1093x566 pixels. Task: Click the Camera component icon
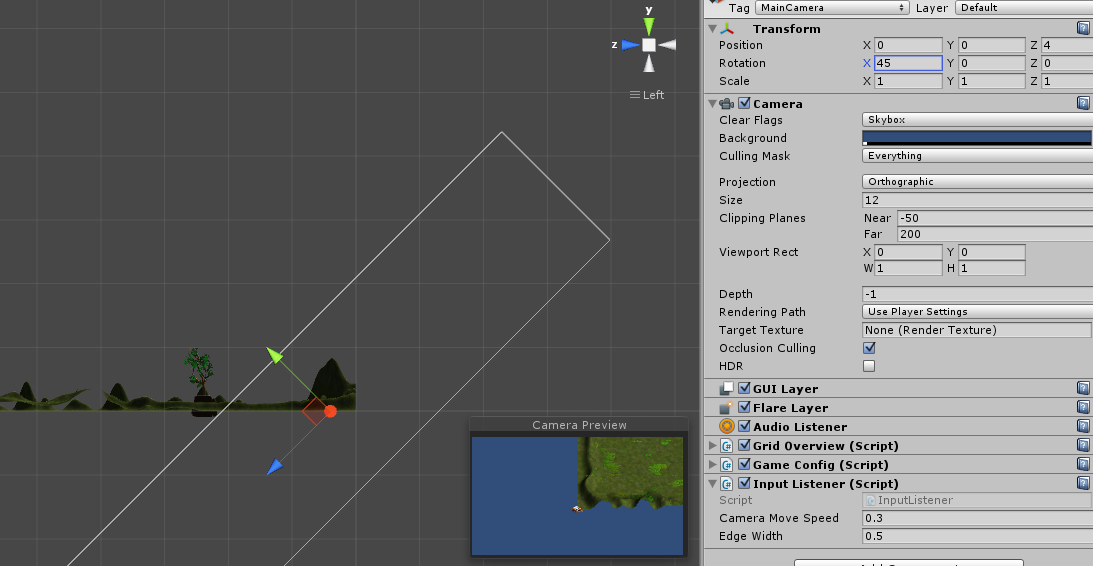tap(726, 103)
